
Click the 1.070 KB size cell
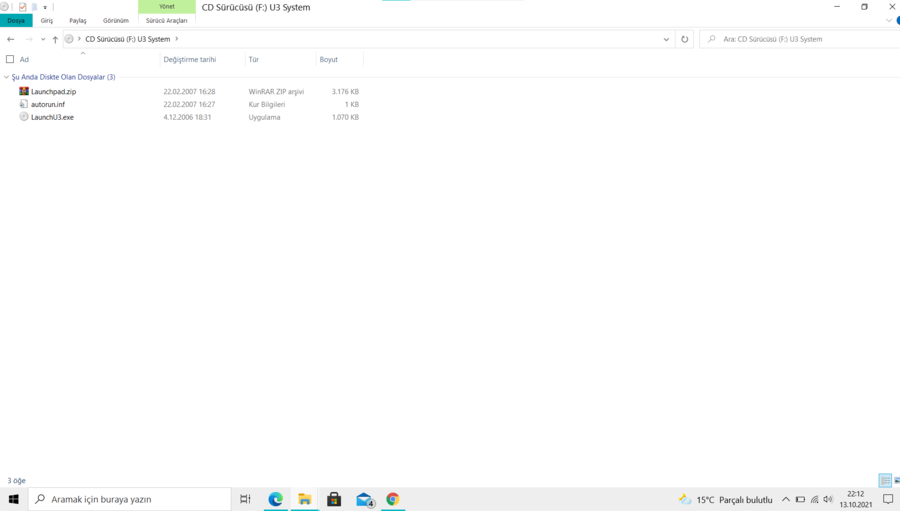[345, 117]
